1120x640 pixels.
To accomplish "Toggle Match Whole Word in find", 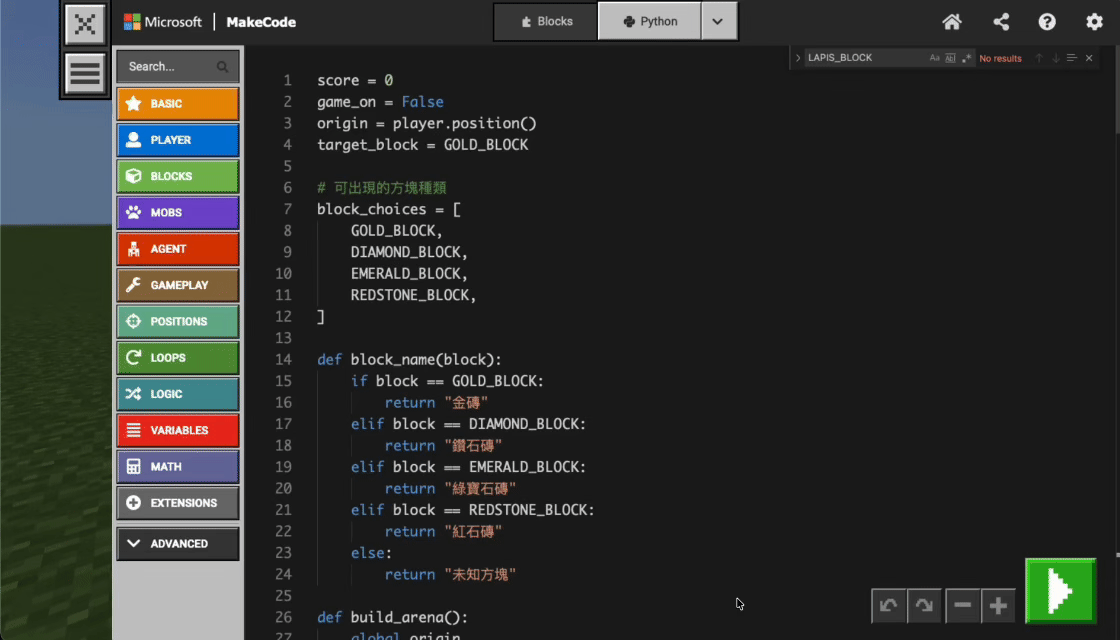I will [x=950, y=58].
